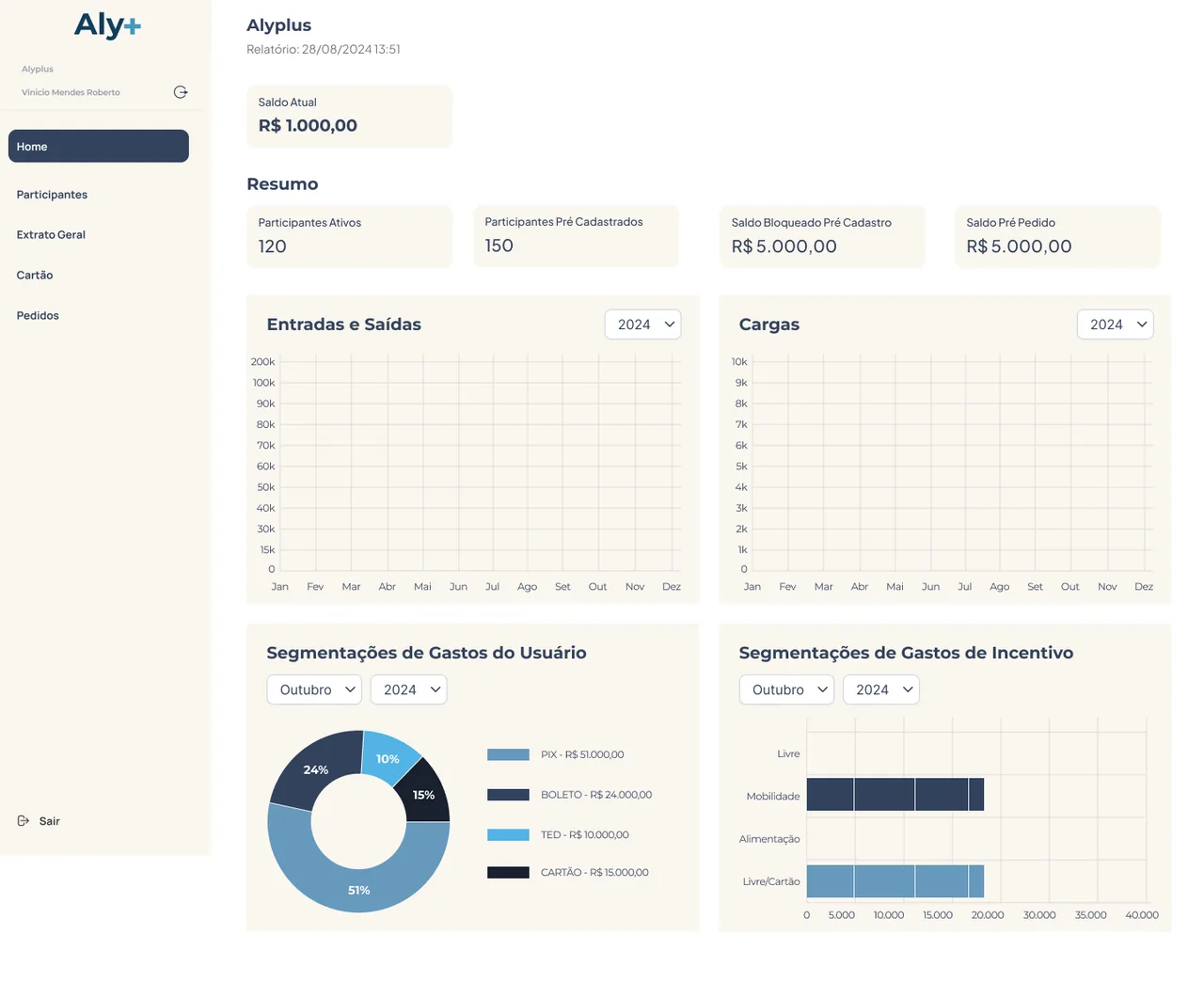Click the 'BOLETO - R$ 24.000,00' legend text
This screenshot has height=982, width=1204.
tap(596, 795)
